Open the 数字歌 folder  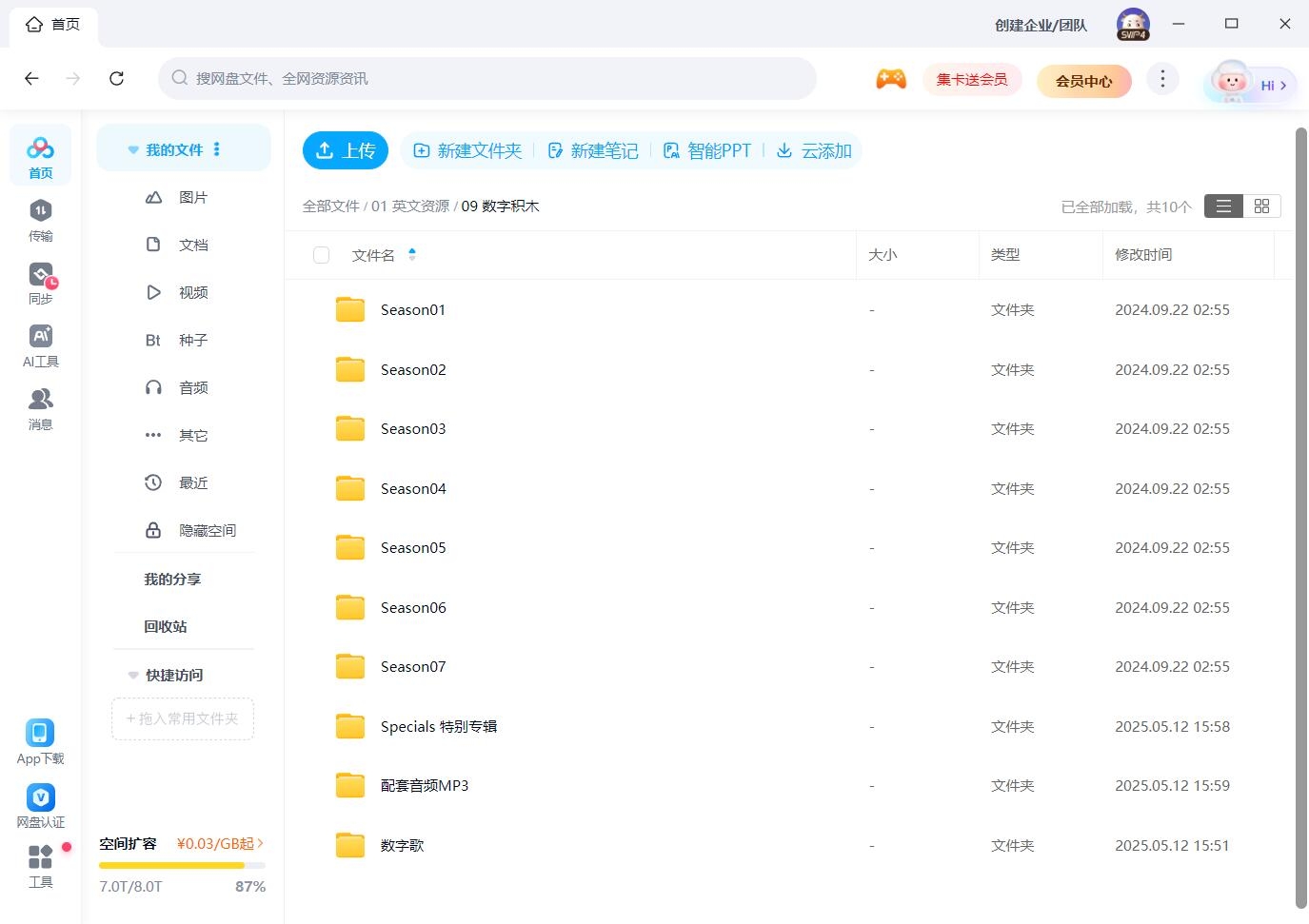pyautogui.click(x=402, y=845)
